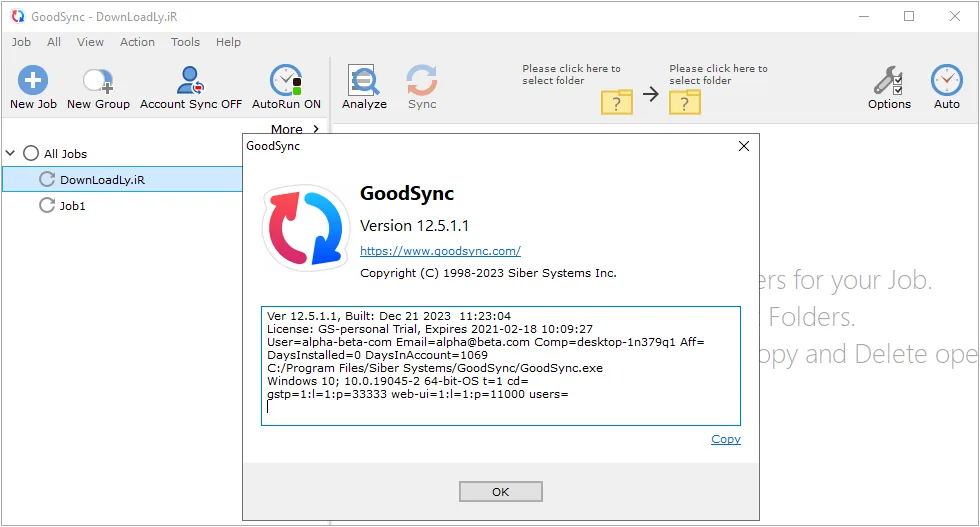The width and height of the screenshot is (980, 527).
Task: Click OK in the About dialog
Action: tap(500, 491)
